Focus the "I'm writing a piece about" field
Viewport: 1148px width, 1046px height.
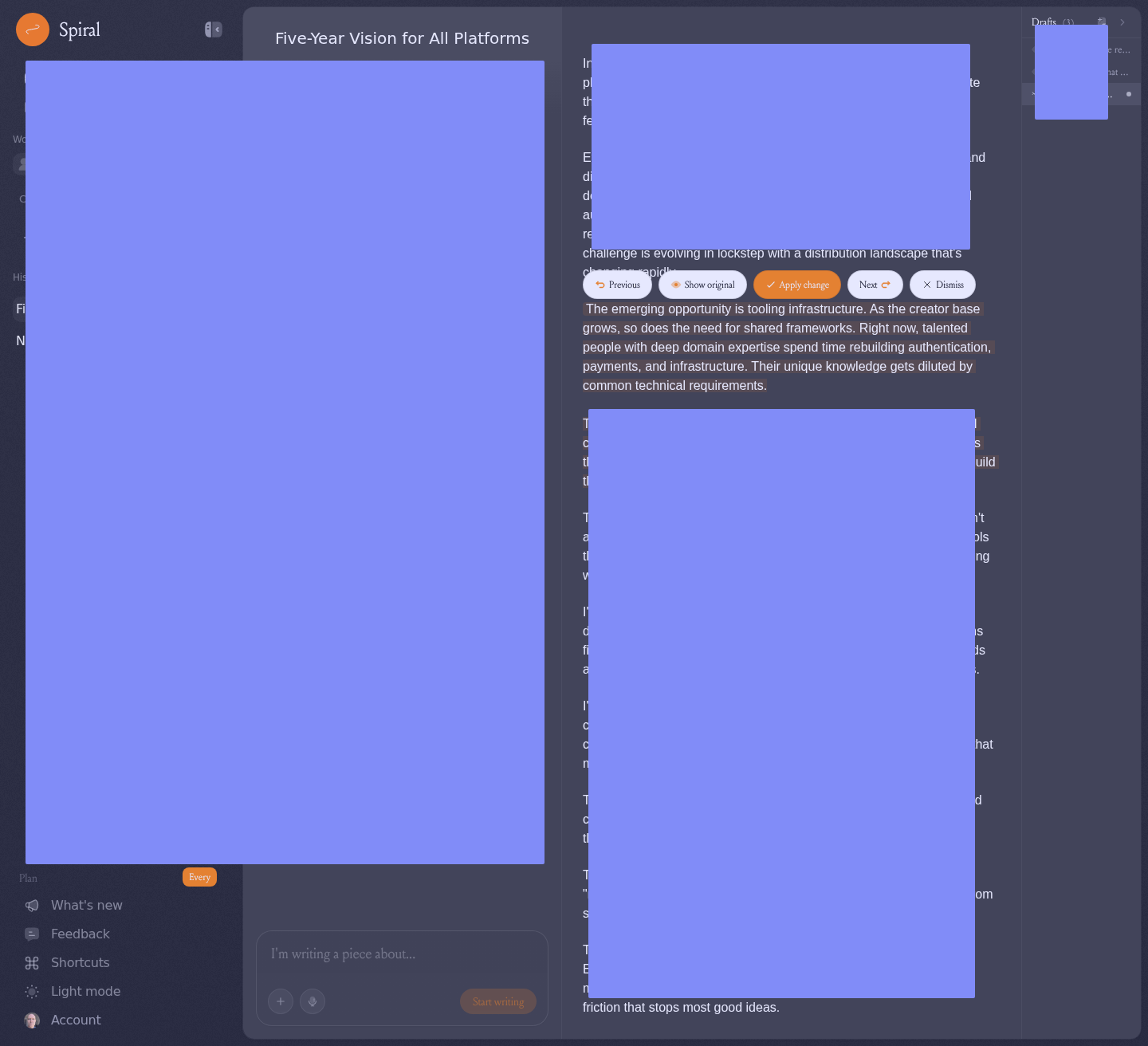402,954
